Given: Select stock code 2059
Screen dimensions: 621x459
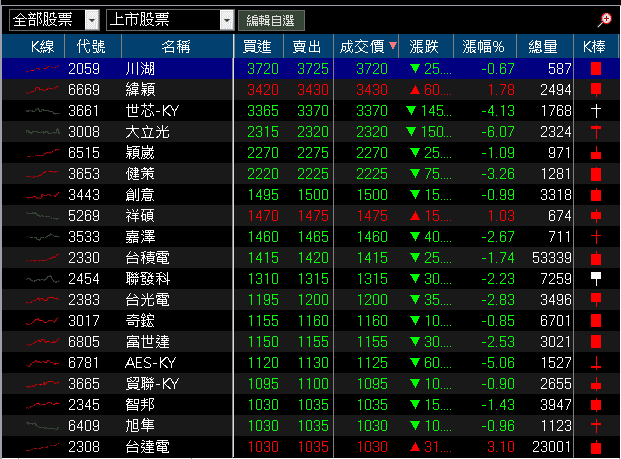Looking at the screenshot, I should pyautogui.click(x=84, y=69).
